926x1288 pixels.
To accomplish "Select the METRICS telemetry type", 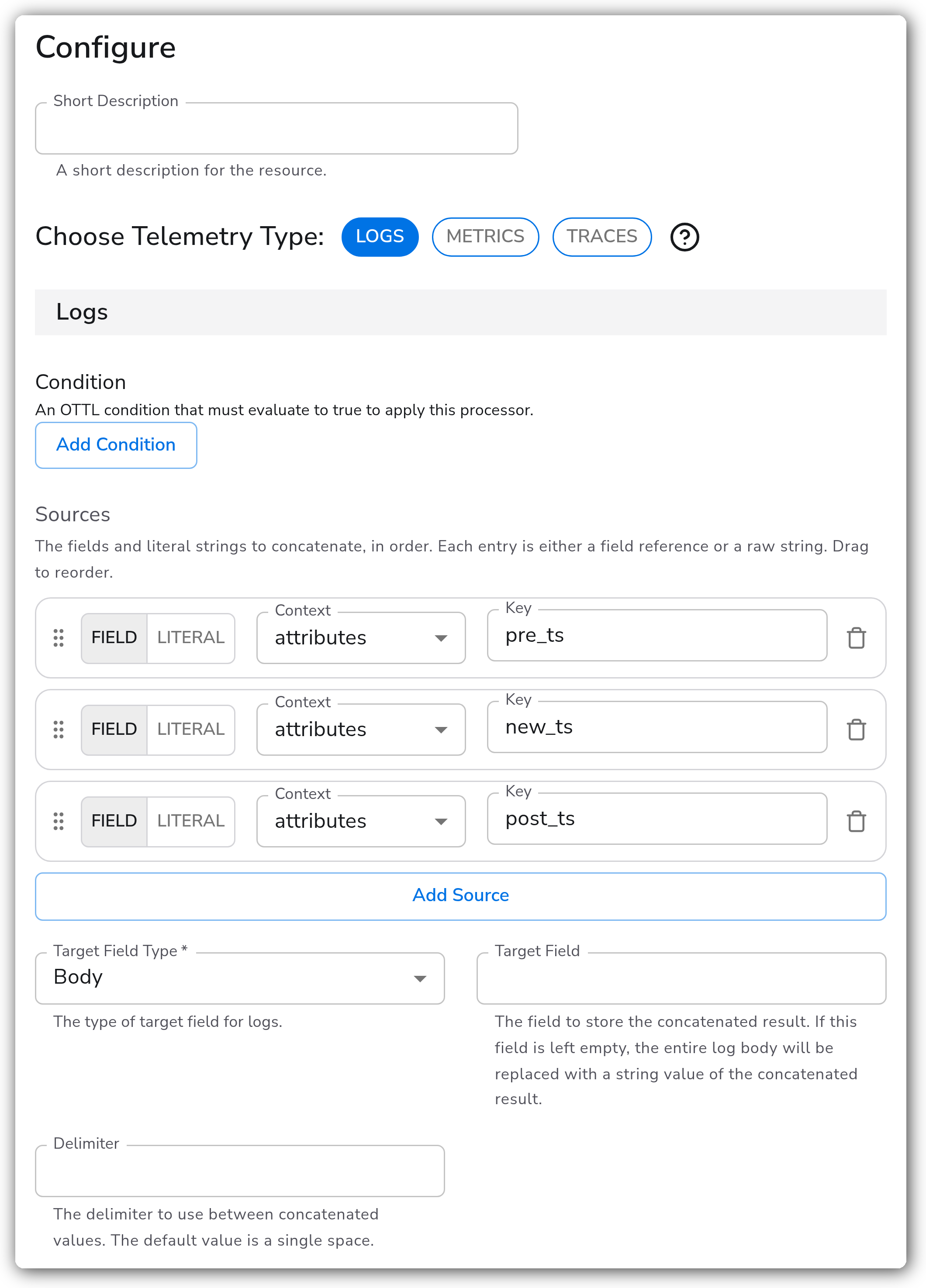I will point(485,237).
